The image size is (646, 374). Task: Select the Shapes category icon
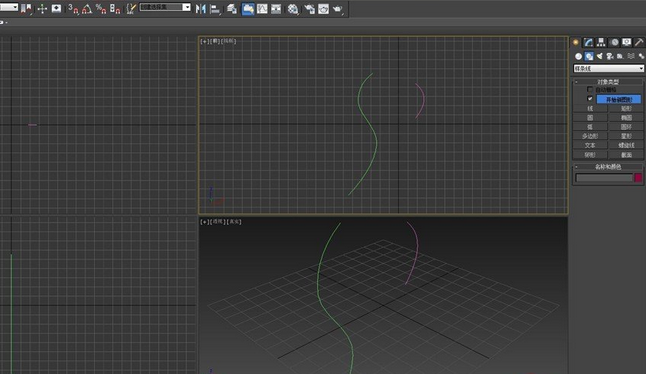tap(589, 56)
